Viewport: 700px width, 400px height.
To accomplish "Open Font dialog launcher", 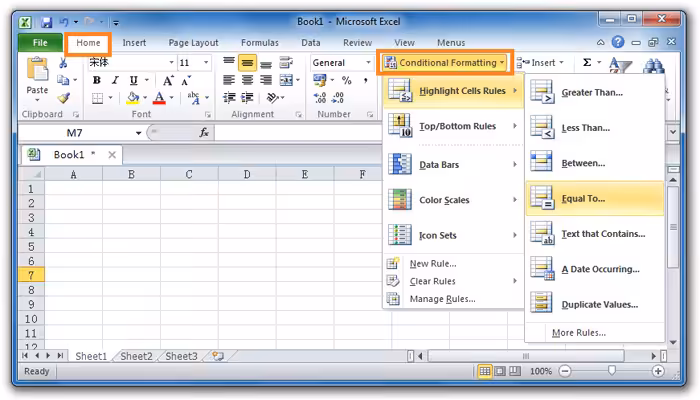I will (x=208, y=115).
